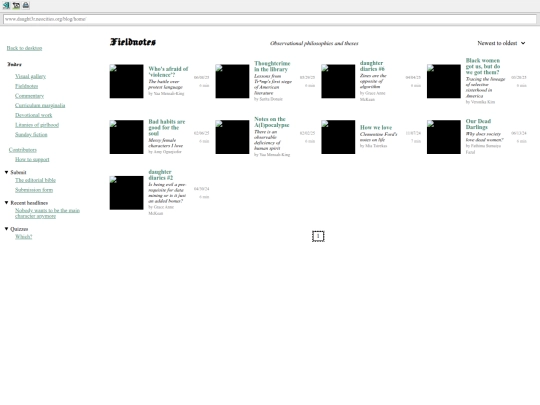
Task: Open article 'How we love'
Action: (x=376, y=127)
